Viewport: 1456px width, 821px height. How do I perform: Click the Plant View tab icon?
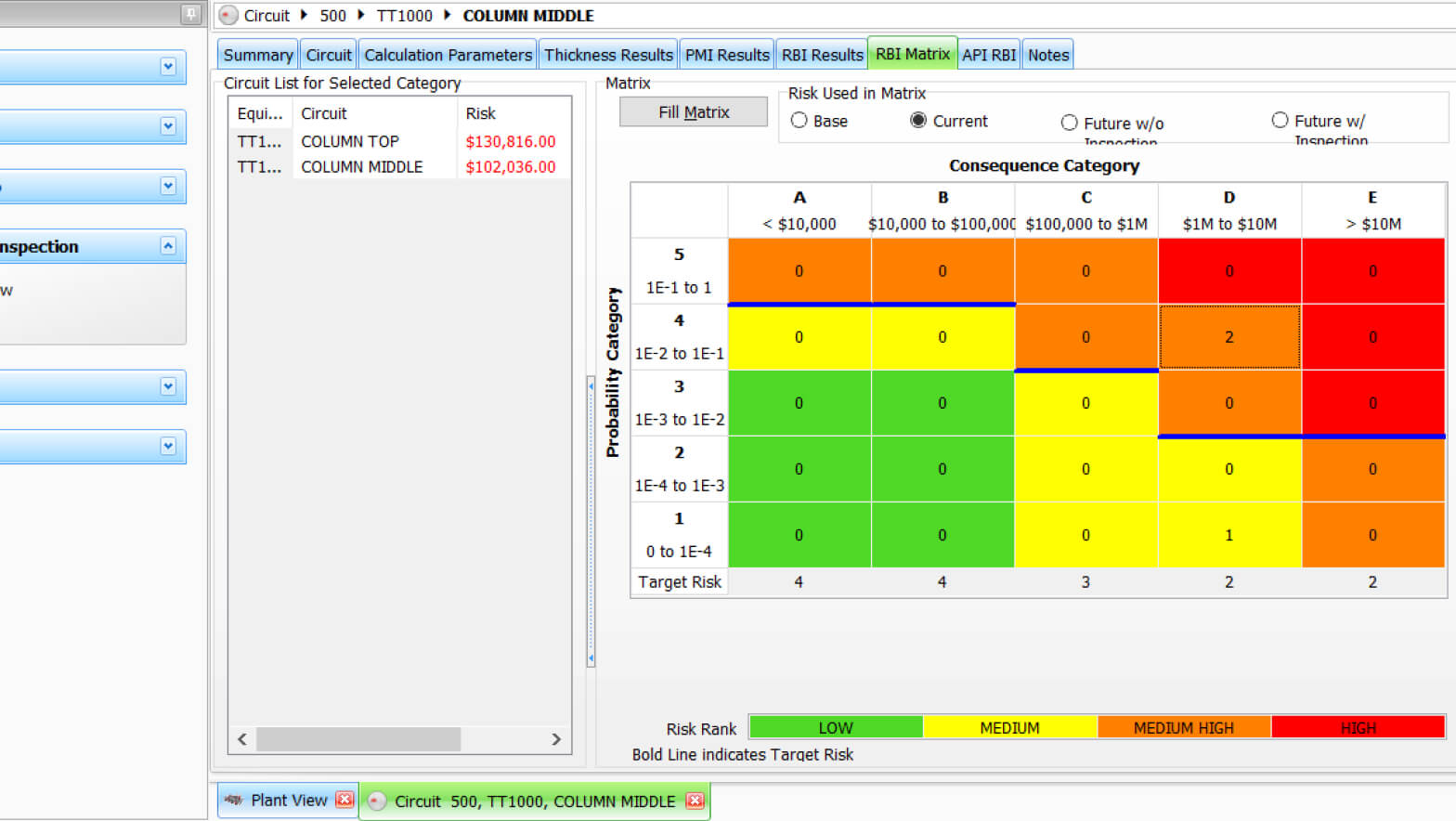point(234,800)
